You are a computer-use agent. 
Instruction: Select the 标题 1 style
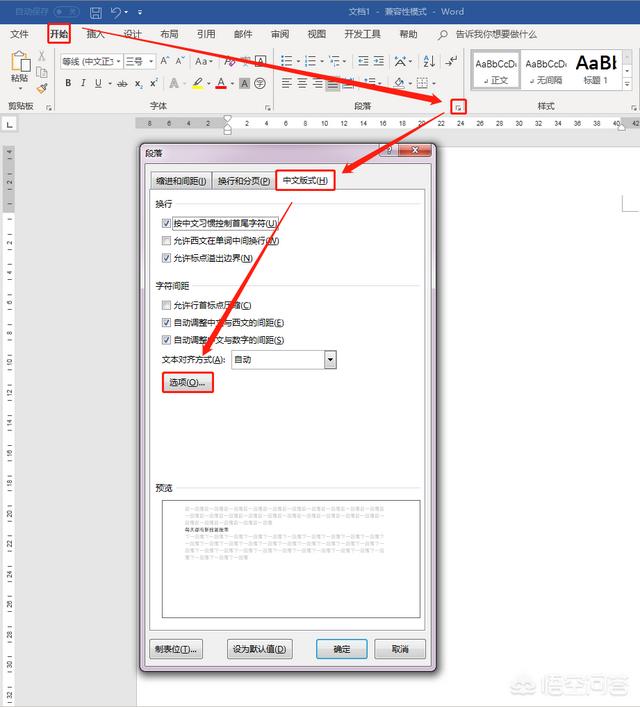596,70
